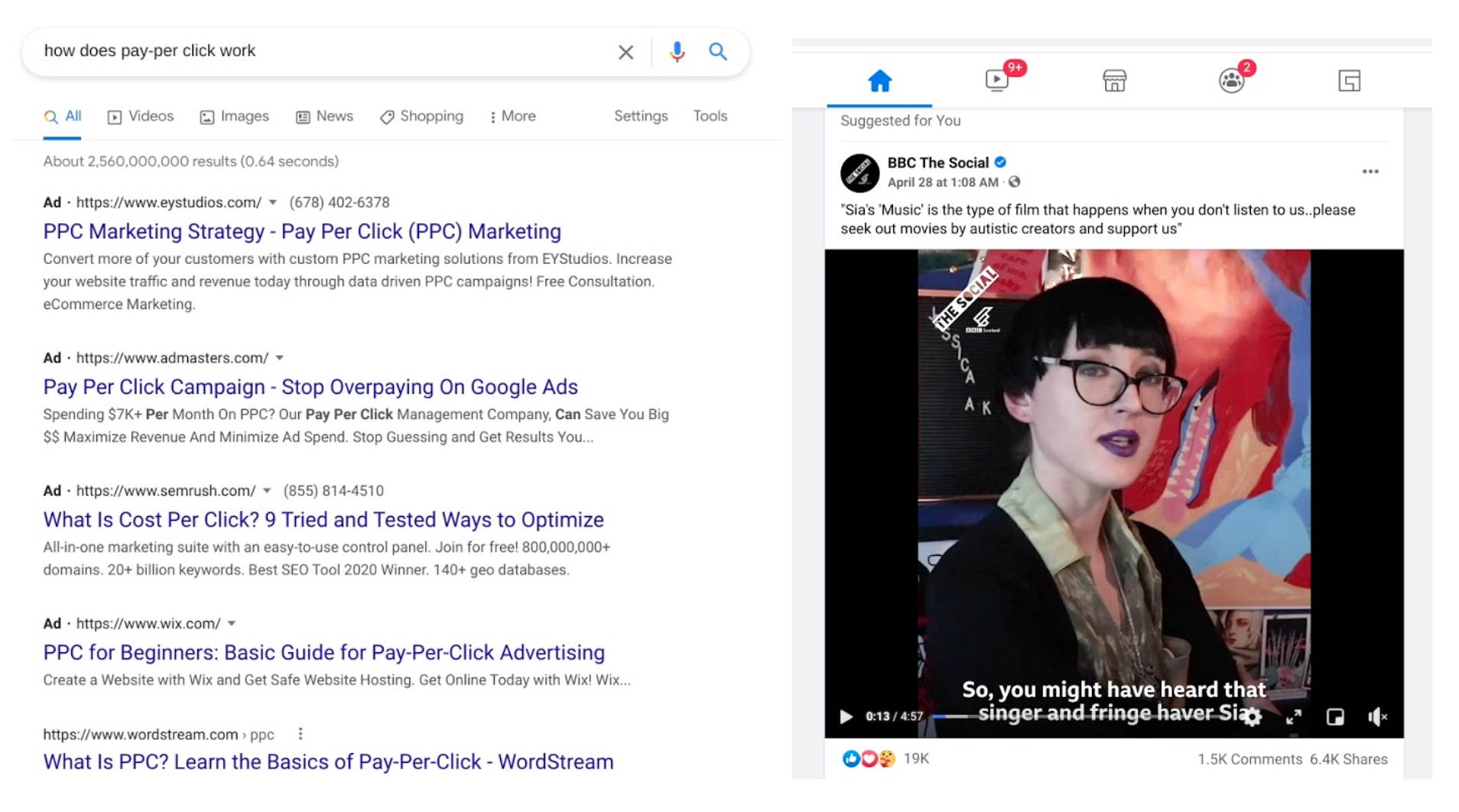The image size is (1459, 812).
Task: Open the Groups icon with notification badge
Action: (1230, 80)
